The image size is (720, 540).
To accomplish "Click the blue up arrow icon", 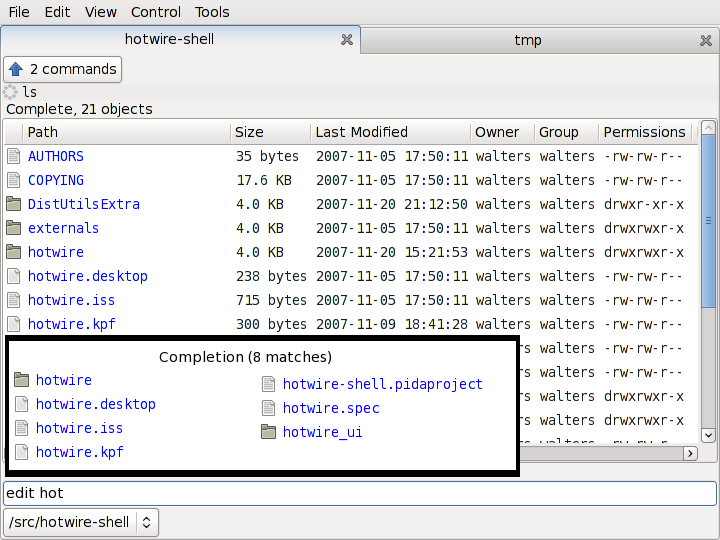I will point(16,69).
